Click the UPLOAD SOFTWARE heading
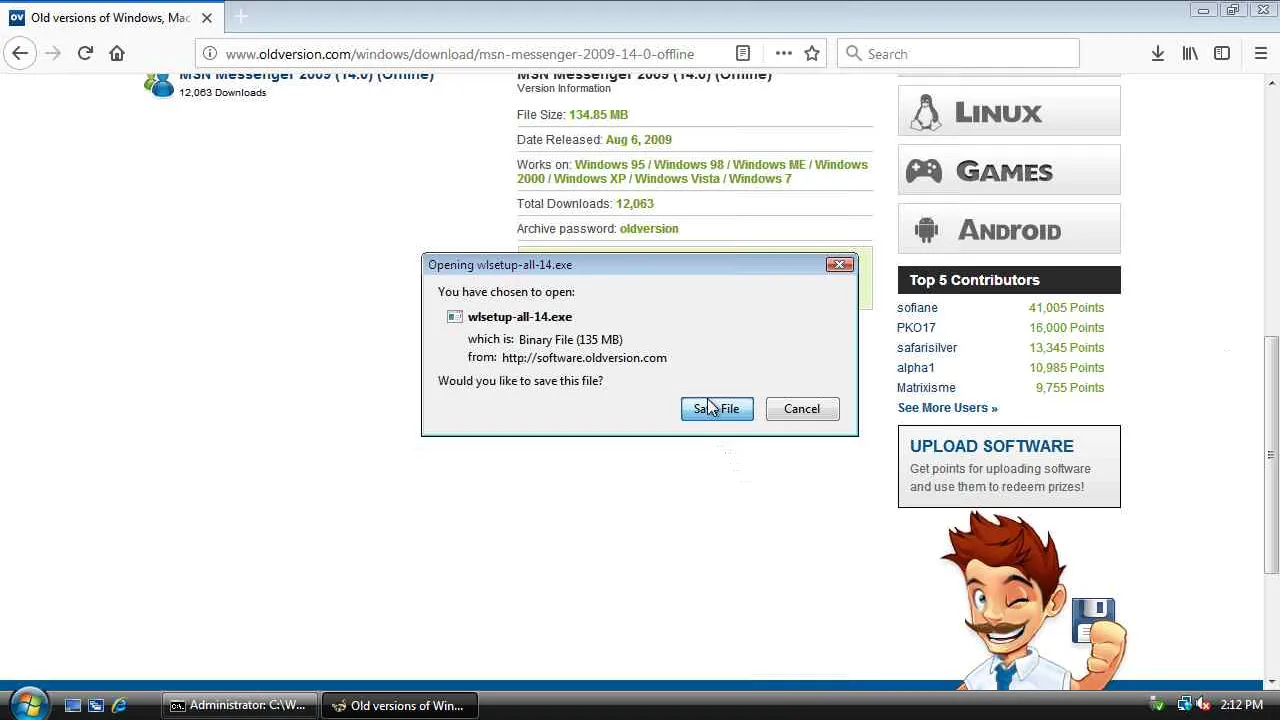This screenshot has width=1280, height=720. [x=992, y=446]
